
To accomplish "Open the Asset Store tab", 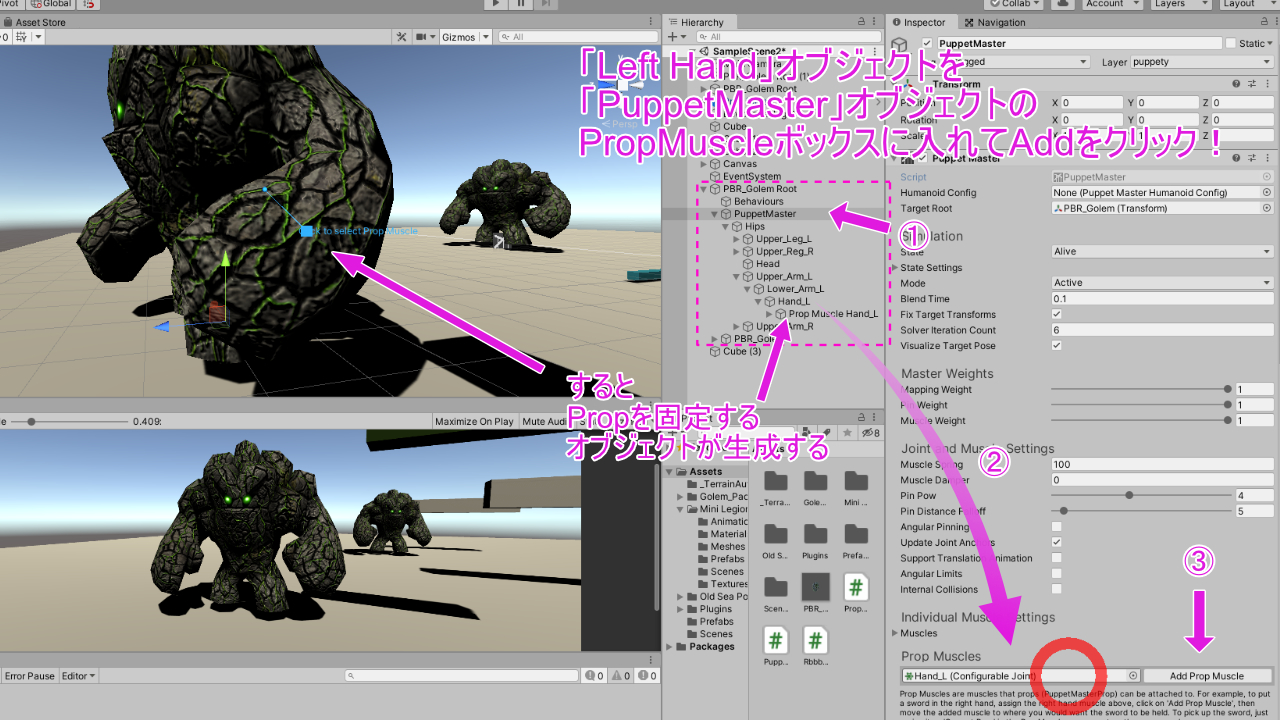I will point(34,22).
